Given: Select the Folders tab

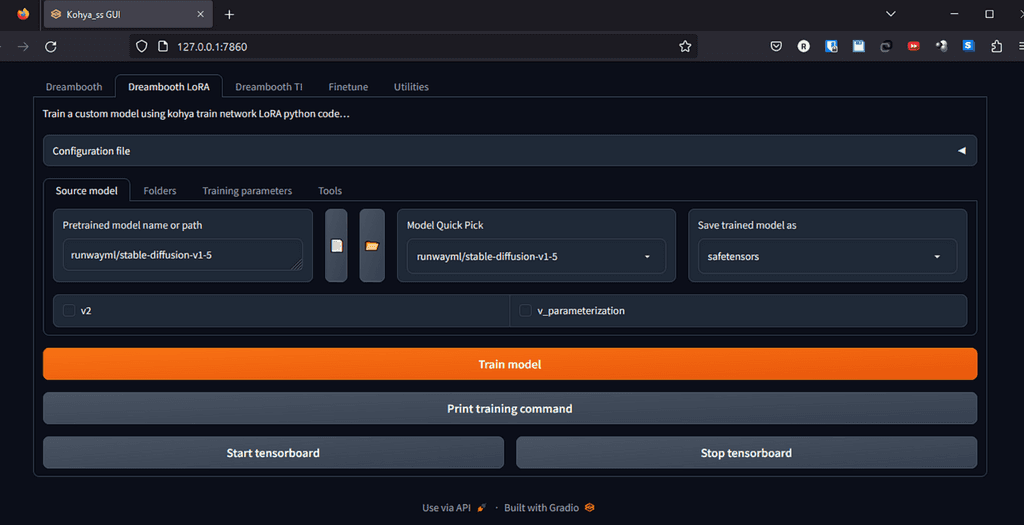Looking at the screenshot, I should pyautogui.click(x=160, y=191).
